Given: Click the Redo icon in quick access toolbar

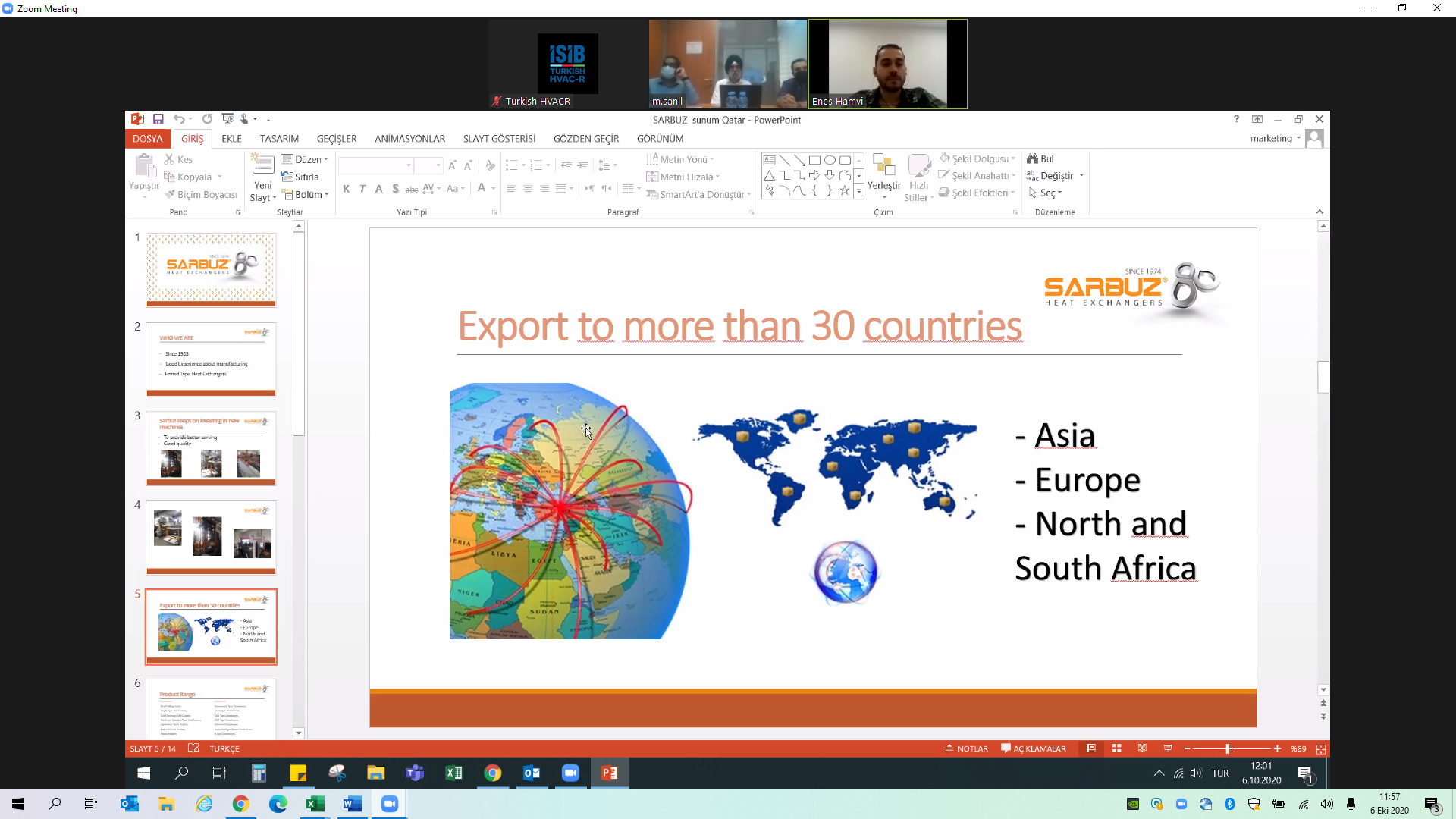Looking at the screenshot, I should (x=207, y=119).
